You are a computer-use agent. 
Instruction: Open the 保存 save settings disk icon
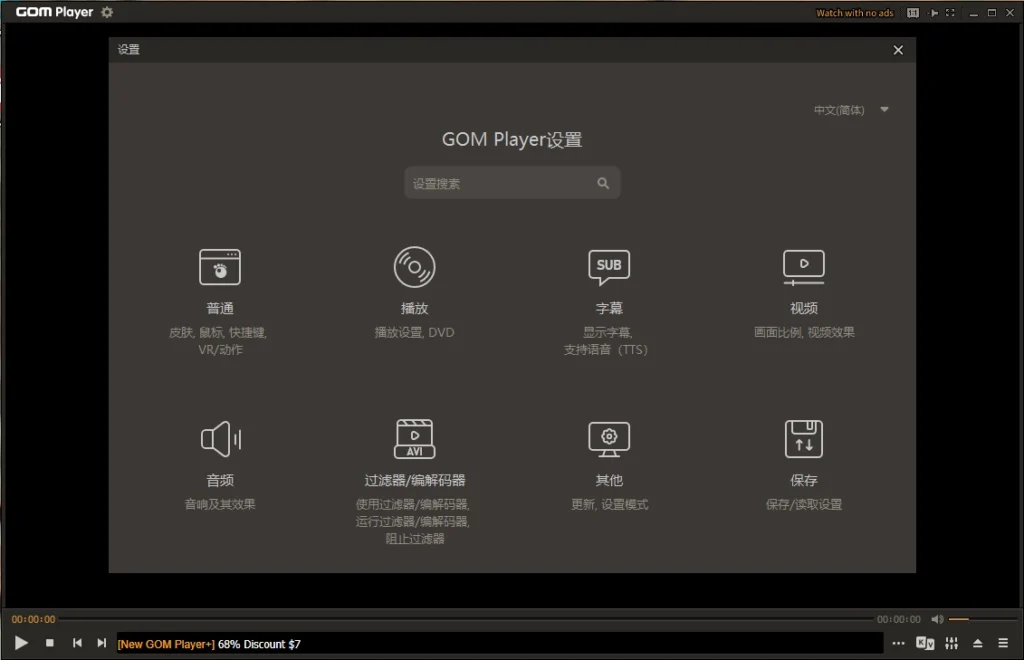click(804, 439)
